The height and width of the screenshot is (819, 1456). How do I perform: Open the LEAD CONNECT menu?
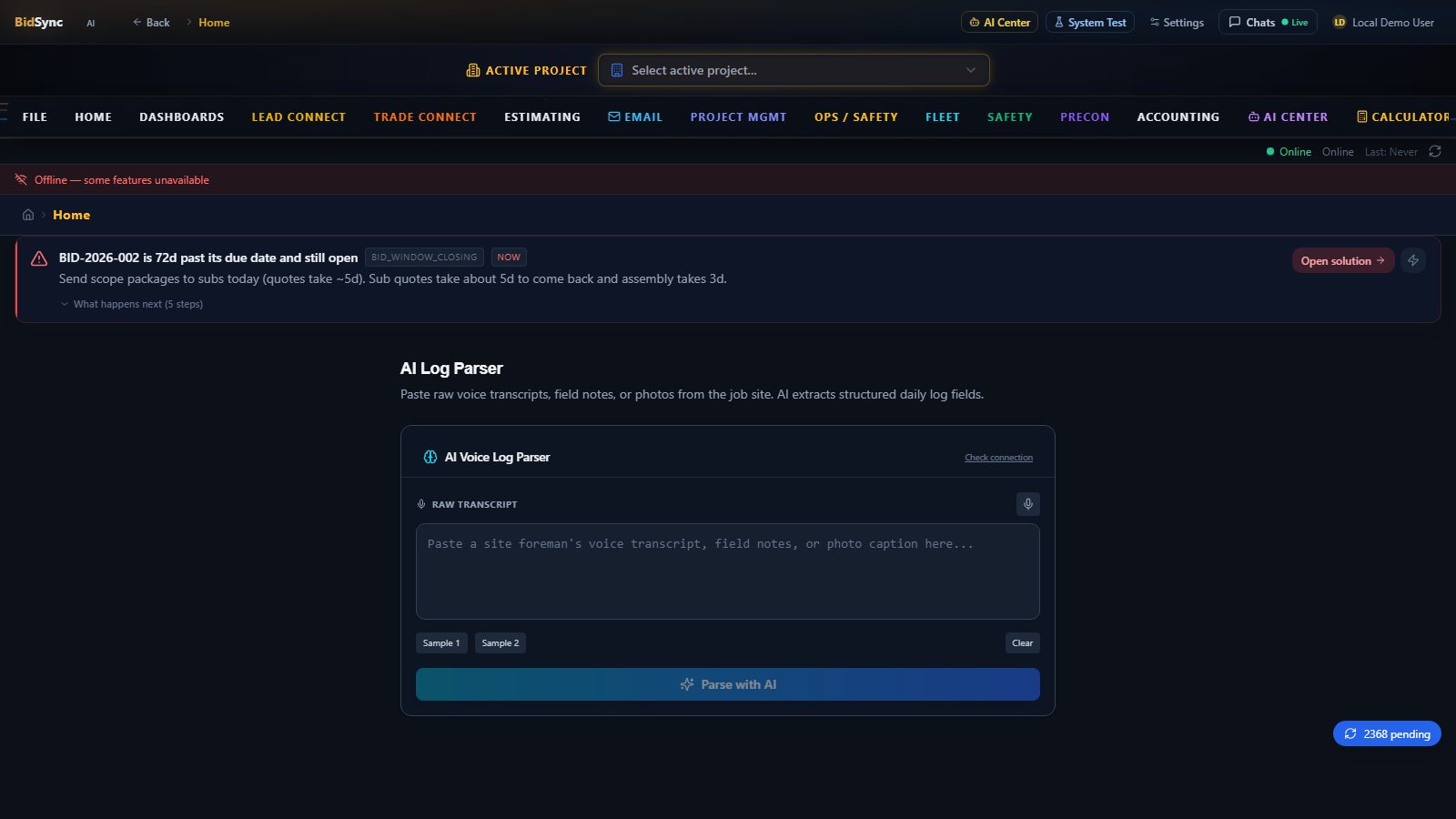(x=298, y=116)
